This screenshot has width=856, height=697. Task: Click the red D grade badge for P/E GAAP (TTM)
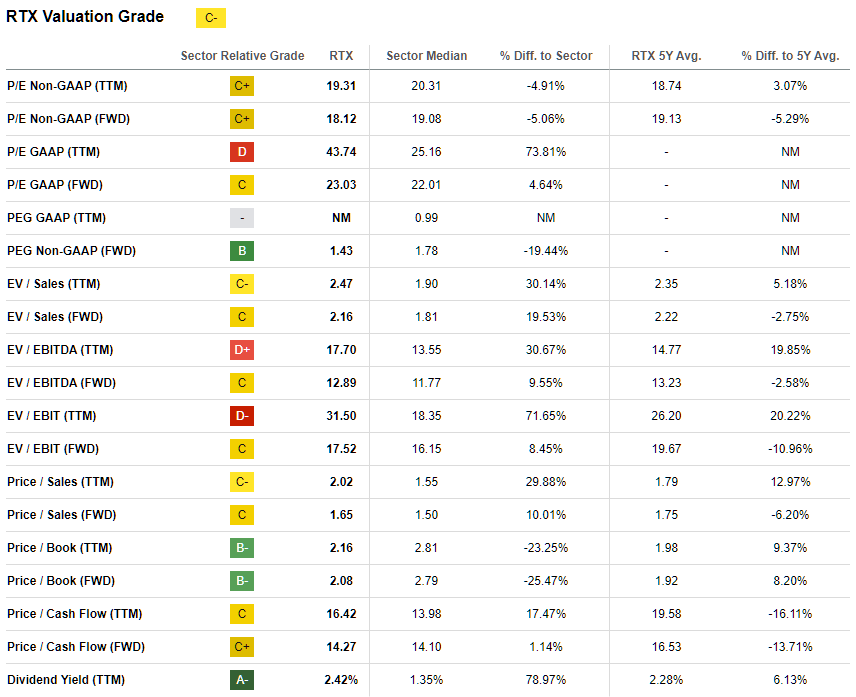click(242, 152)
